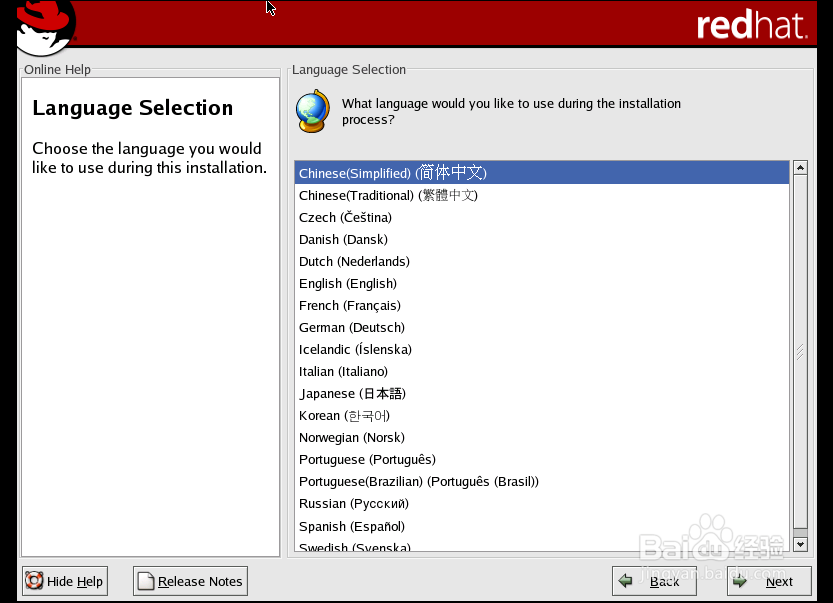Select Norwegian (Norsk)

(x=542, y=438)
